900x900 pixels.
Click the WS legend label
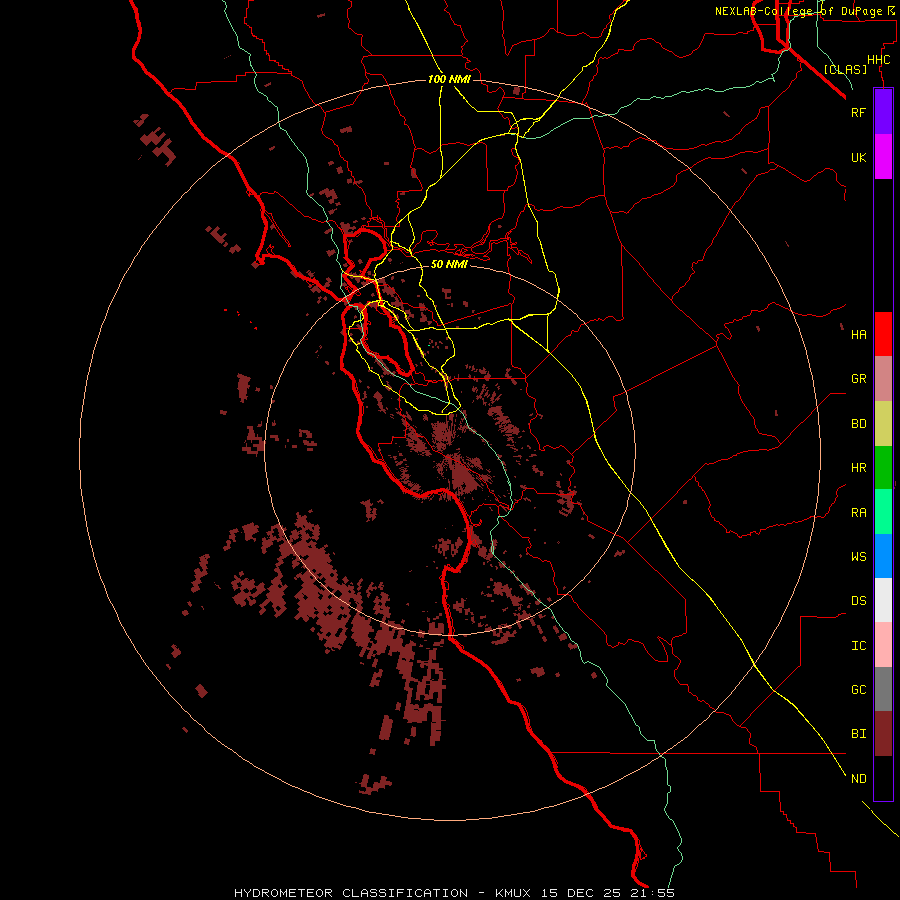point(859,556)
